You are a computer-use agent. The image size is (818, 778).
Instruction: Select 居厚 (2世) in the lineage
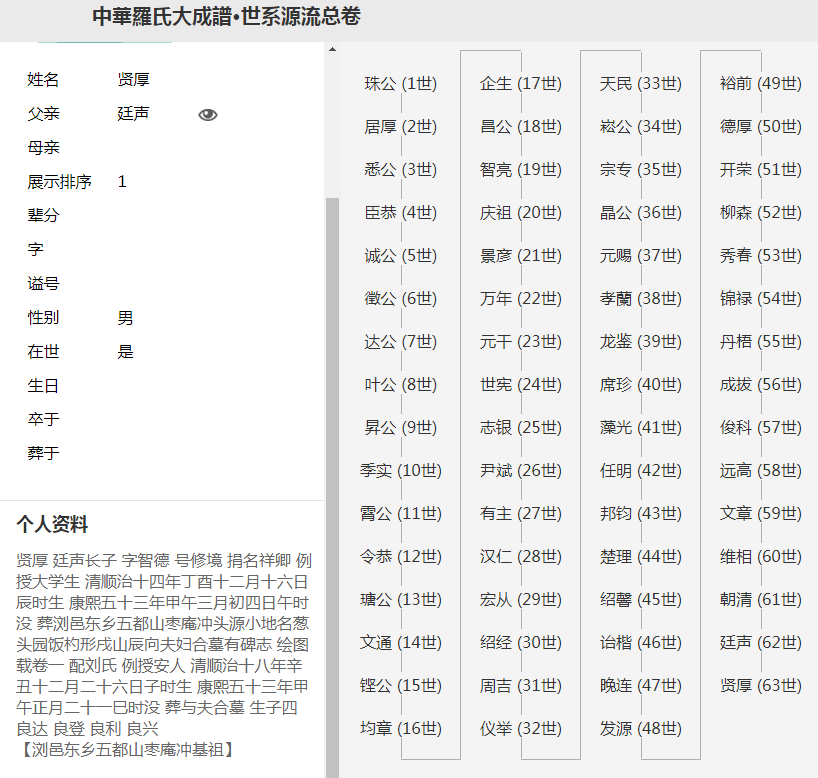click(401, 127)
